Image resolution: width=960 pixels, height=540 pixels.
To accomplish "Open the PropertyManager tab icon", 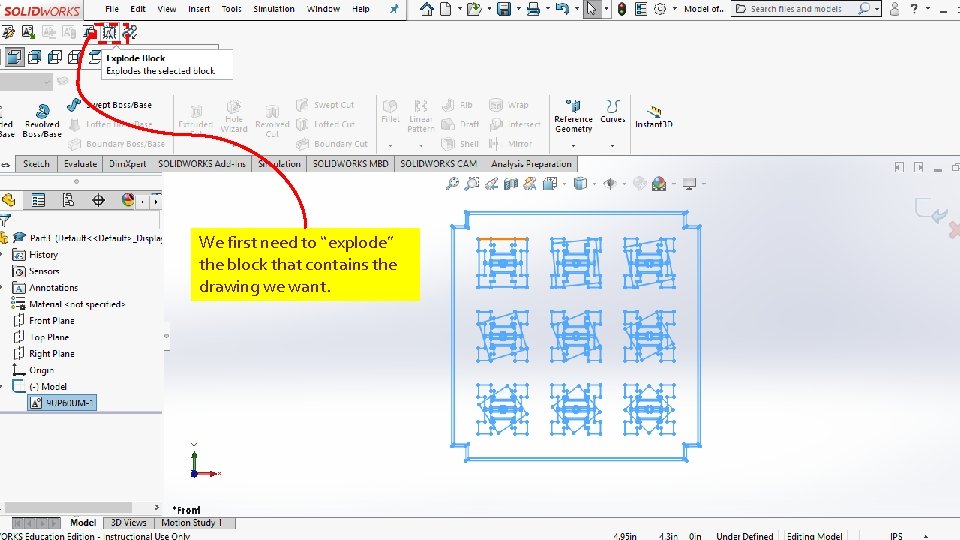I will tap(38, 200).
